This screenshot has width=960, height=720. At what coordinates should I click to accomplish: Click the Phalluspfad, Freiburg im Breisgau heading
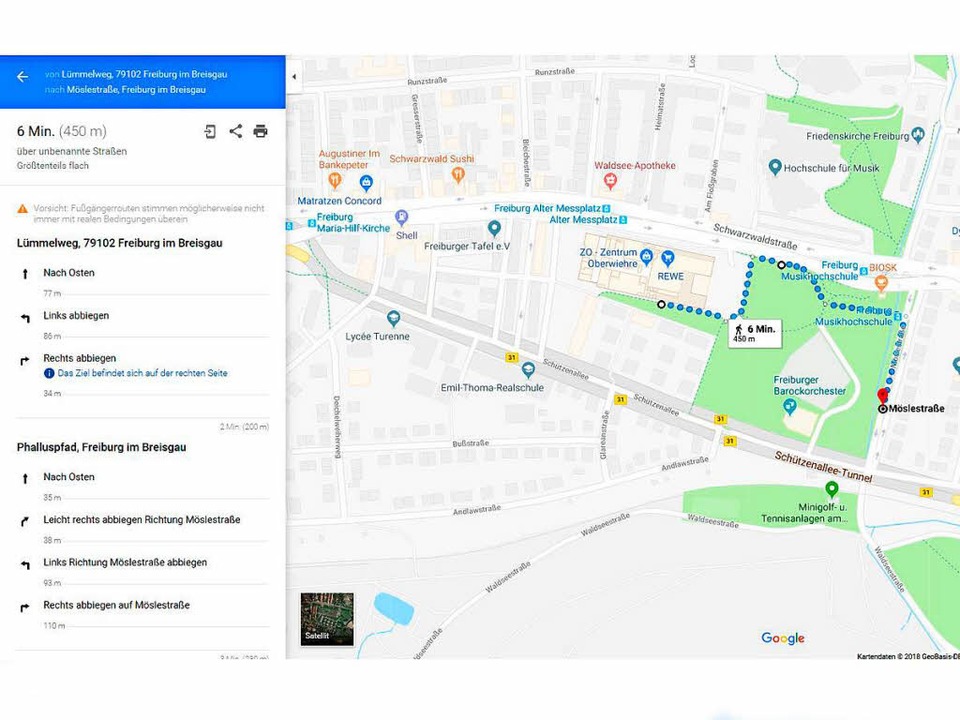coord(102,447)
